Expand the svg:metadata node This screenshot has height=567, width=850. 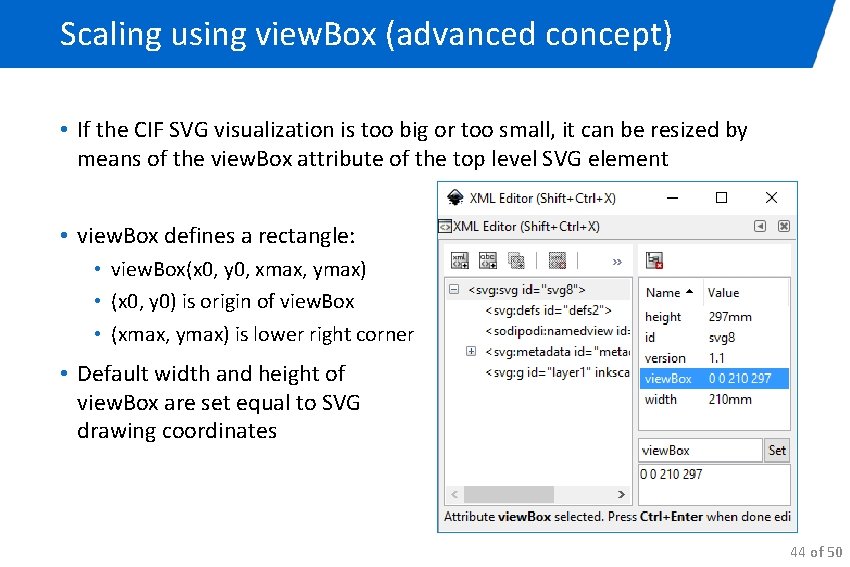pyautogui.click(x=471, y=351)
